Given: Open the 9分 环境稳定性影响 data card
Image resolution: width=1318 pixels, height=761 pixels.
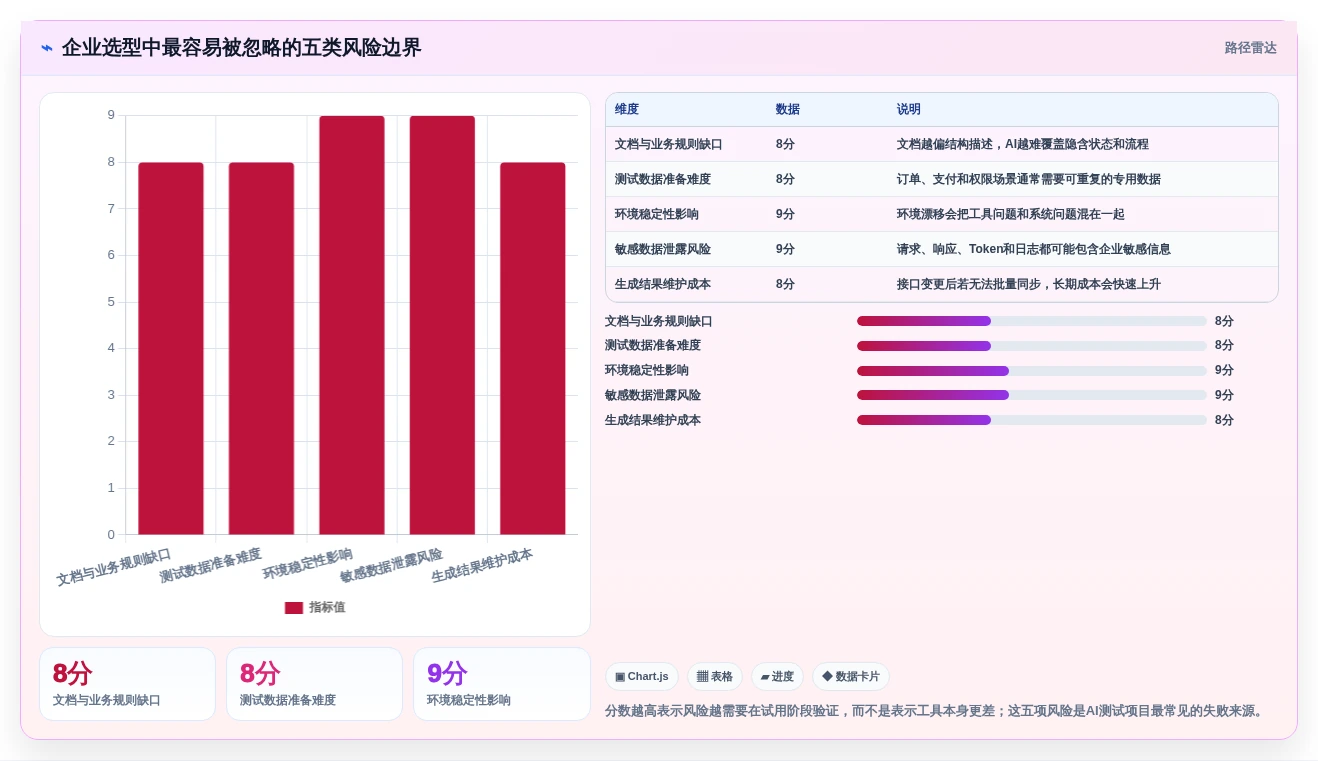Looking at the screenshot, I should click(x=502, y=684).
